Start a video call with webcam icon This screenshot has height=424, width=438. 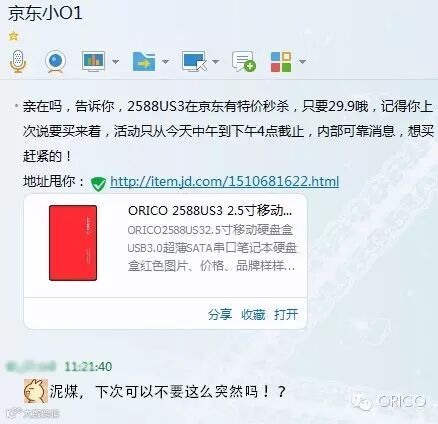(55, 61)
